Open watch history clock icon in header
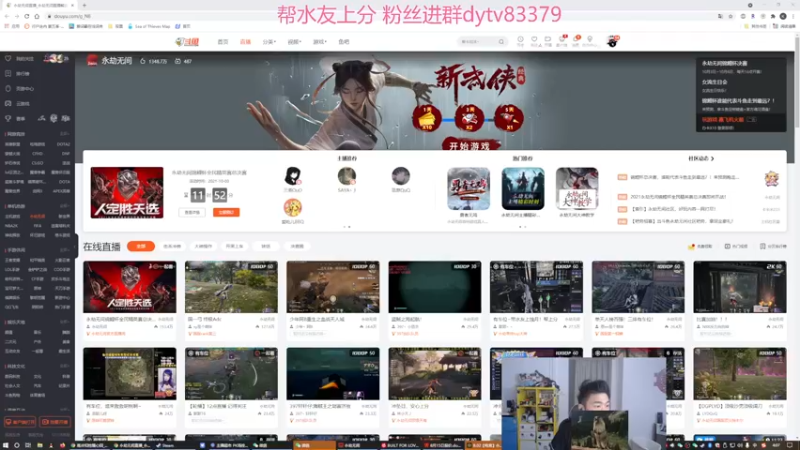Screen dimensions: 800x450 pos(520,41)
